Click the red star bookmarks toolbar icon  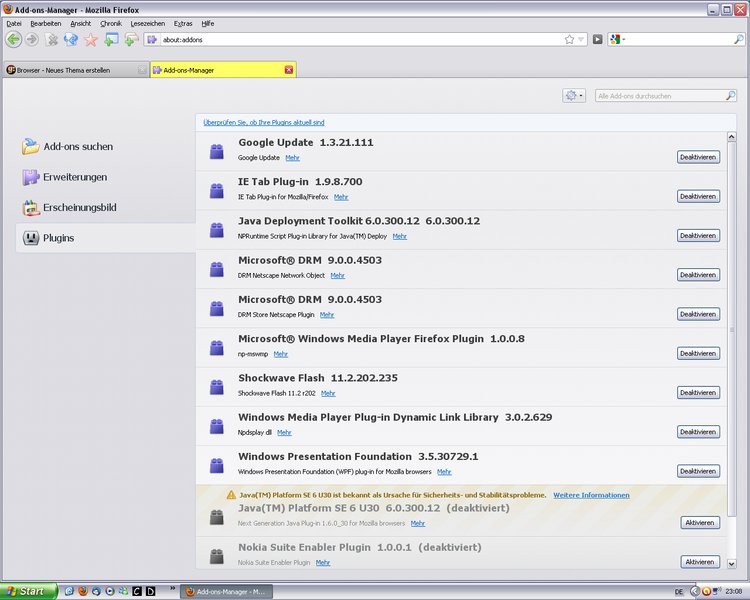tap(91, 40)
